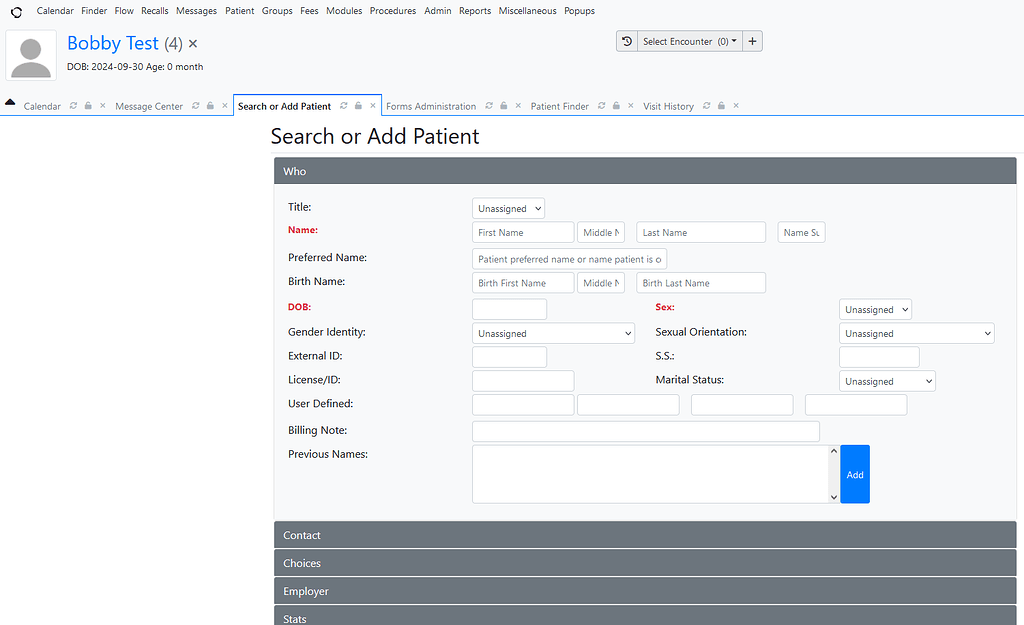Refresh the Forms Administration tab
This screenshot has width=1024, height=625.
pyautogui.click(x=489, y=105)
